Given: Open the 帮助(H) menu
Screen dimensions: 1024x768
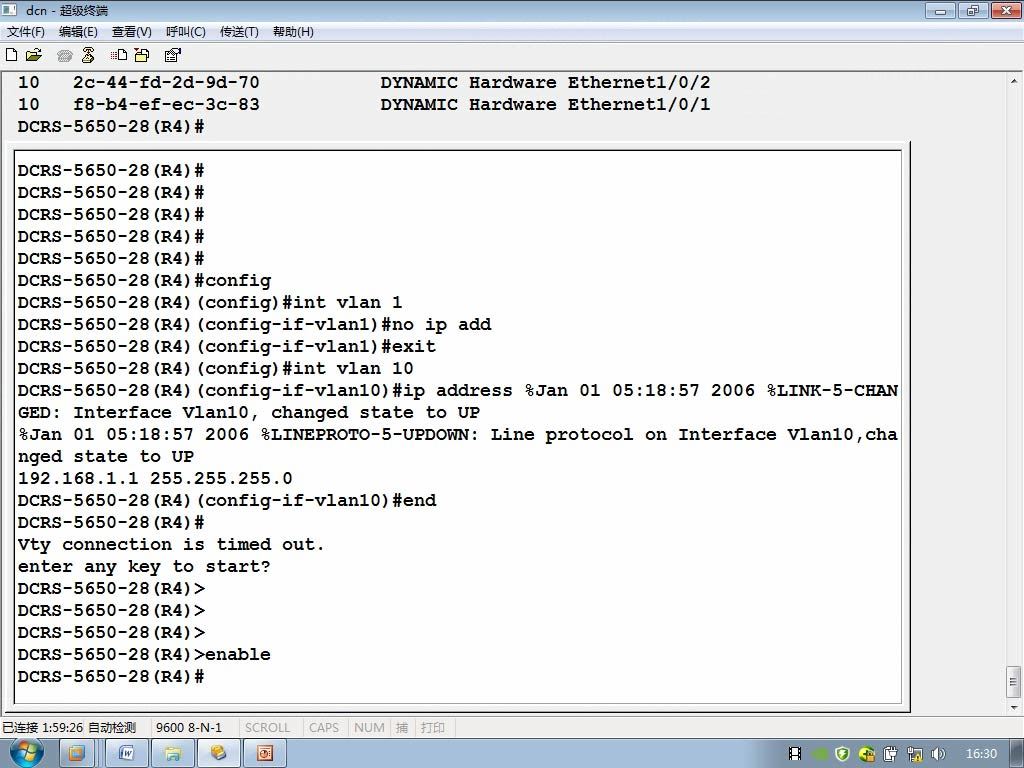Looking at the screenshot, I should [293, 31].
